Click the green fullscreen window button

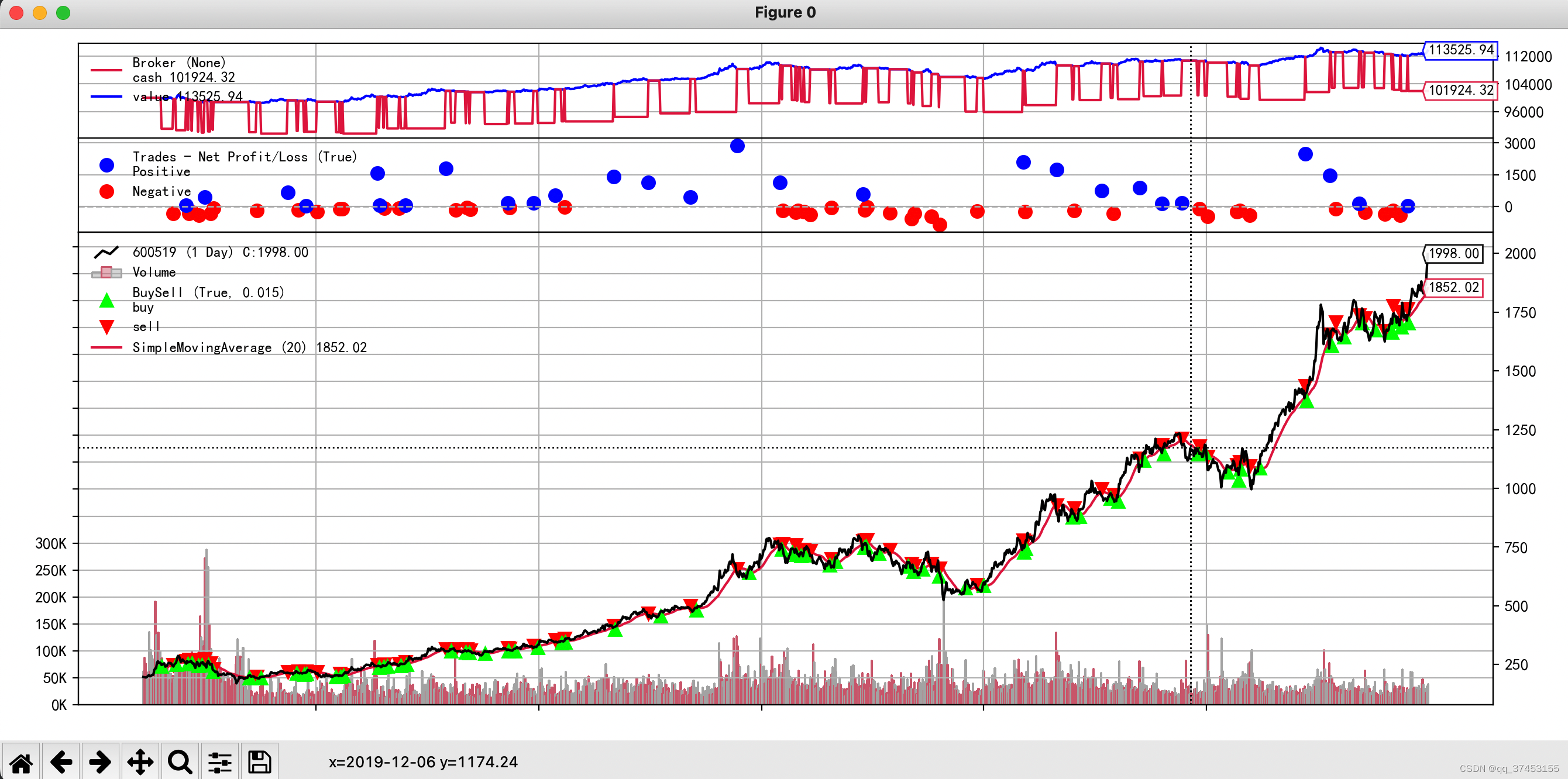coord(63,12)
